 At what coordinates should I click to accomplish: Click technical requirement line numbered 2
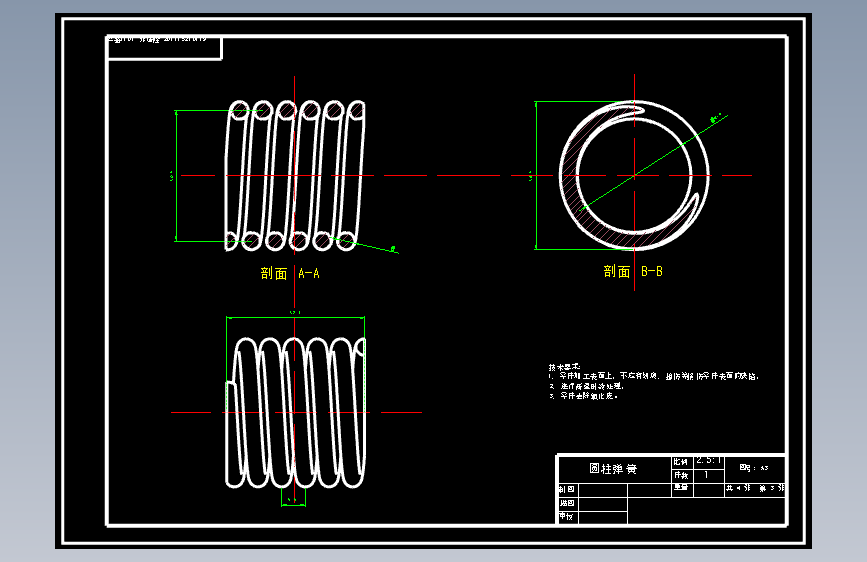586,386
